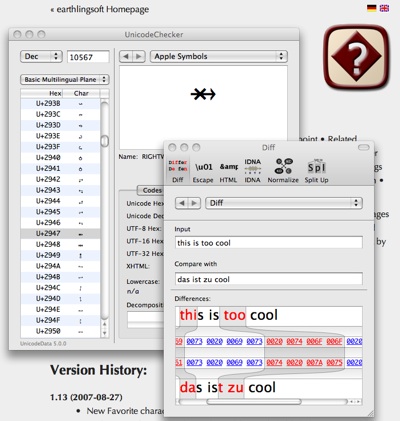
Task: Select row U+294C
Action: 60,288
